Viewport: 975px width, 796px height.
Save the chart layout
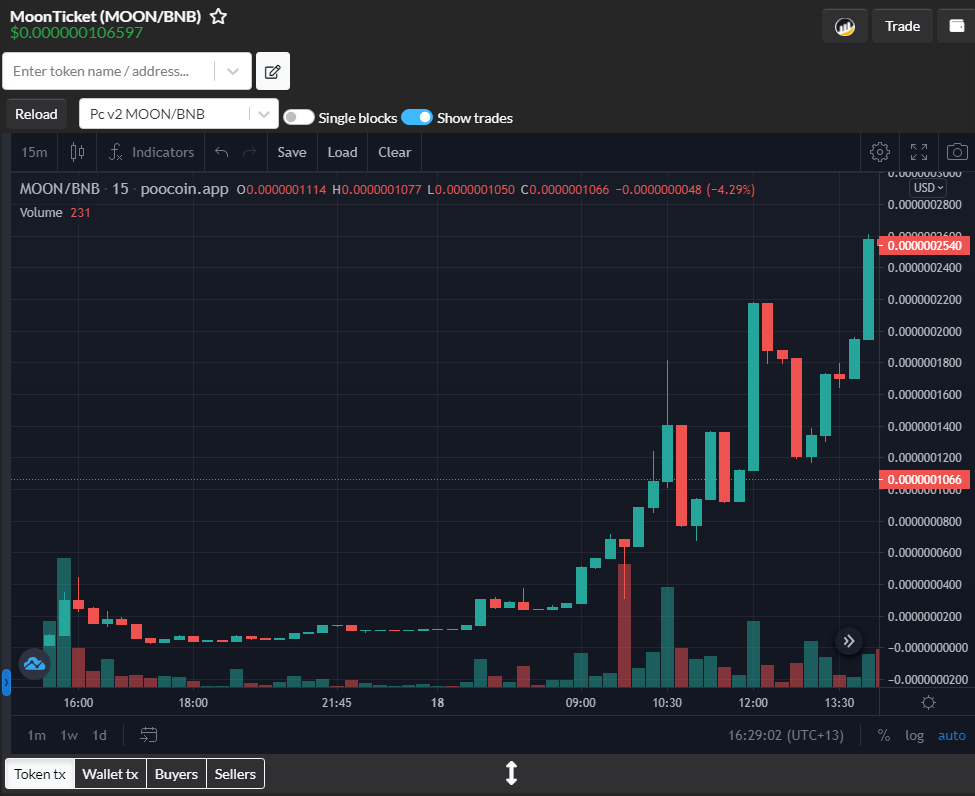[292, 152]
